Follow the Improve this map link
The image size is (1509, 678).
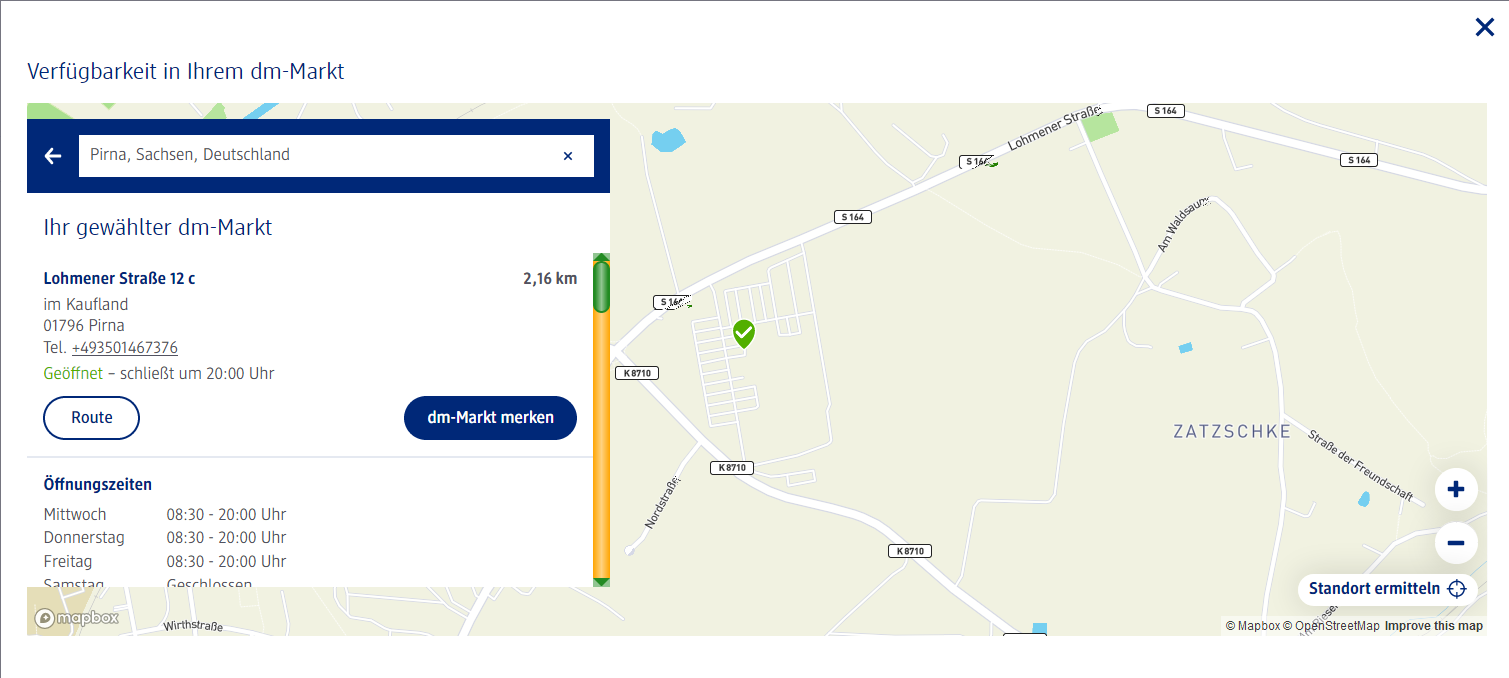(x=1433, y=626)
